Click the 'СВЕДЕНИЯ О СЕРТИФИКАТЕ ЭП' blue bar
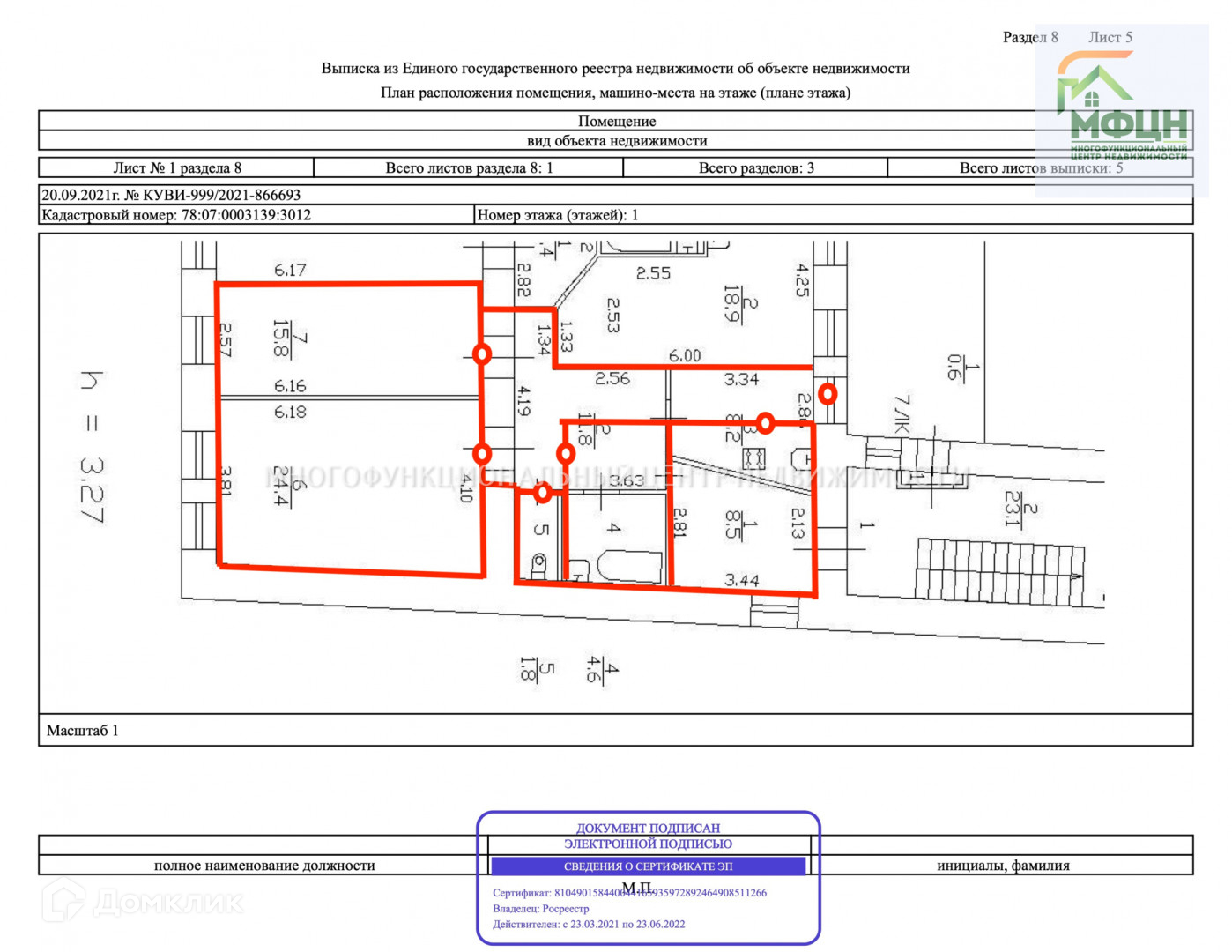 click(648, 866)
